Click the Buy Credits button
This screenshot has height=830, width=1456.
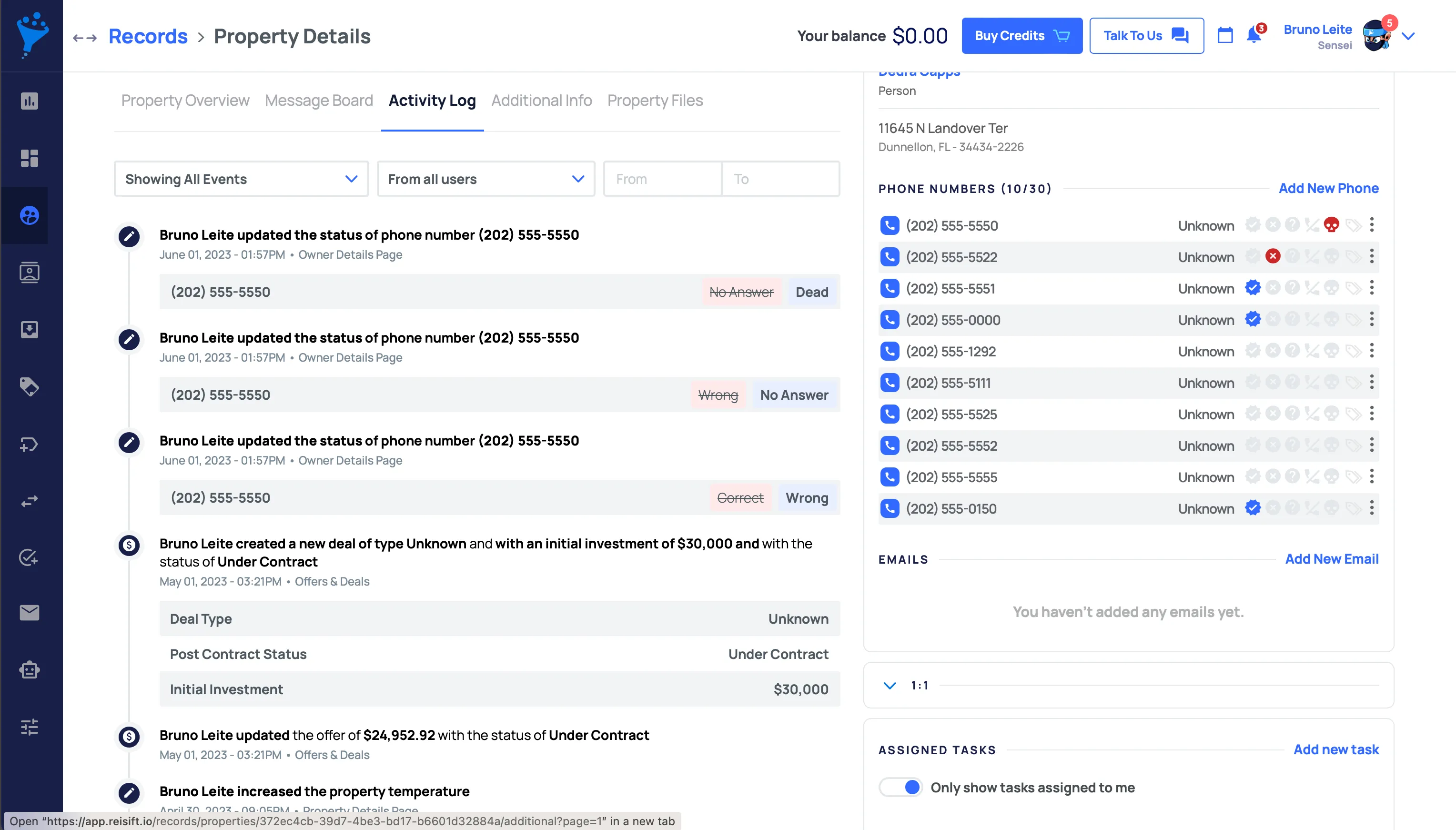1021,36
